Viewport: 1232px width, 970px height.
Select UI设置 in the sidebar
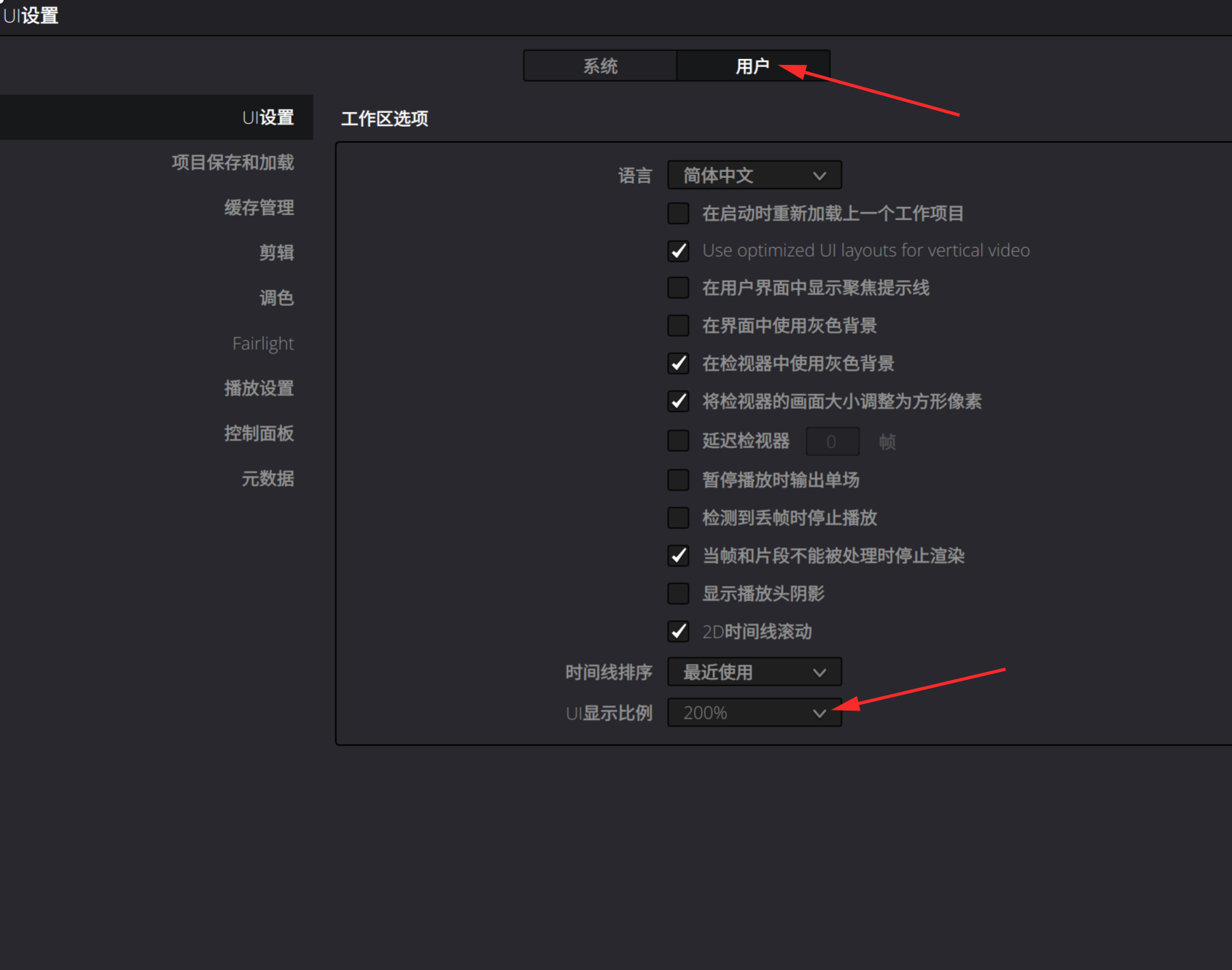[157, 117]
